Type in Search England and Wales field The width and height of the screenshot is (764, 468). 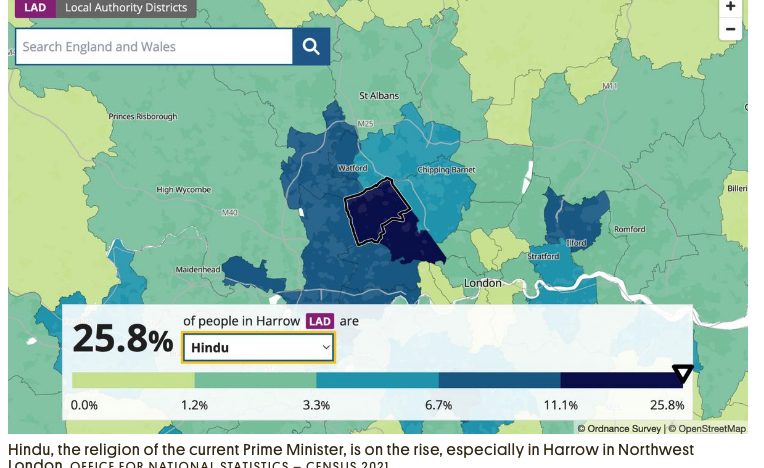point(154,47)
